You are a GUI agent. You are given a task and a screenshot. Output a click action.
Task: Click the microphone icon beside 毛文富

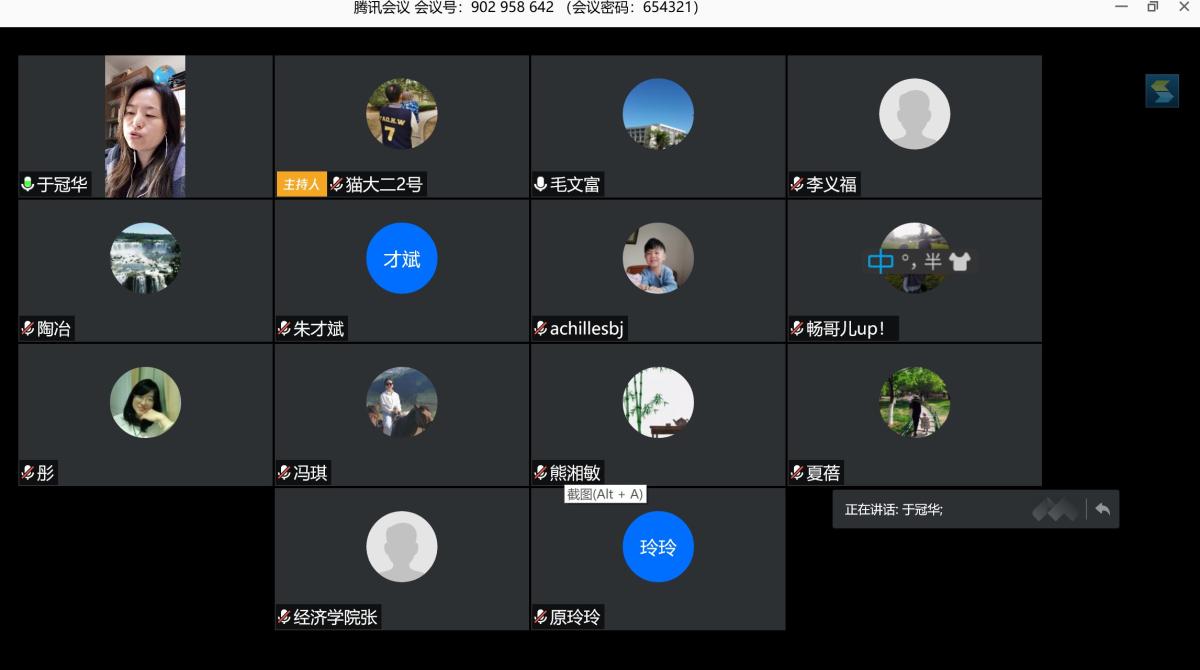[x=540, y=185]
